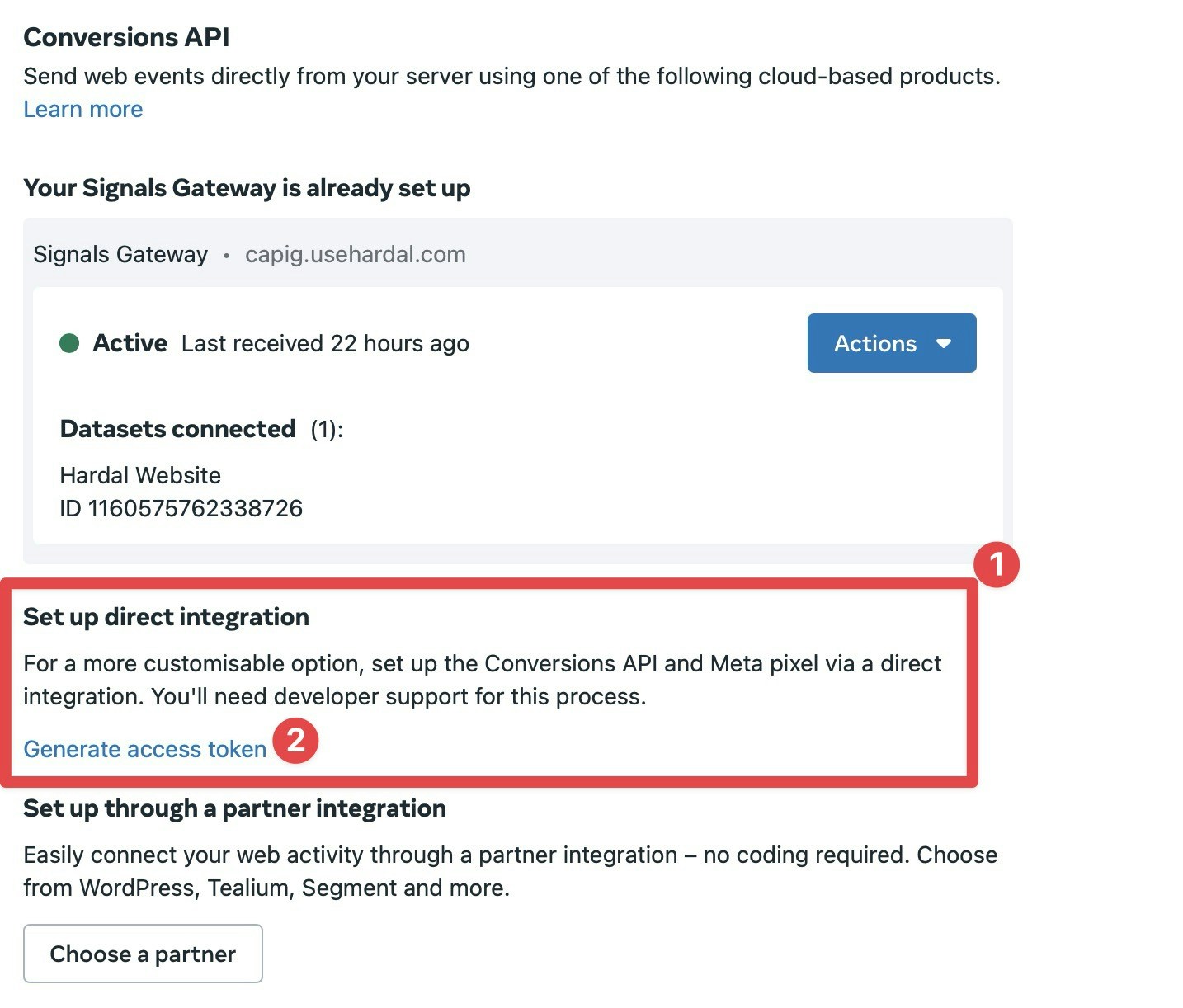Select the Hardal Website dataset name
1183x1008 pixels.
tap(140, 475)
